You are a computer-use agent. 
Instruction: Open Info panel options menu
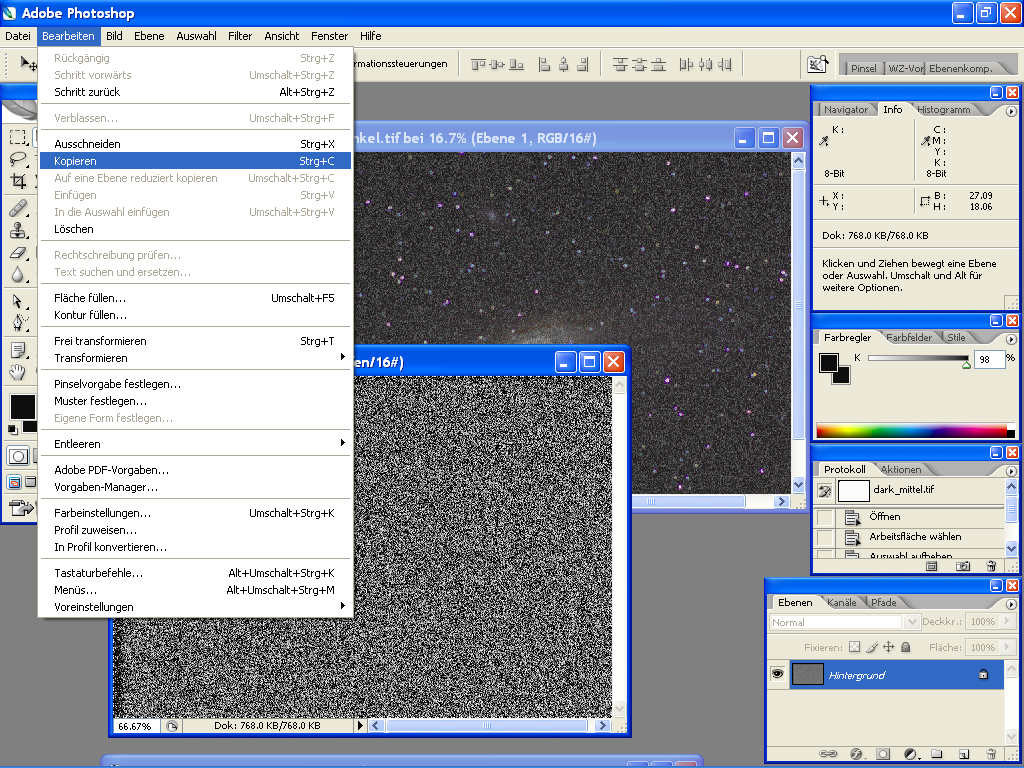tap(1011, 111)
